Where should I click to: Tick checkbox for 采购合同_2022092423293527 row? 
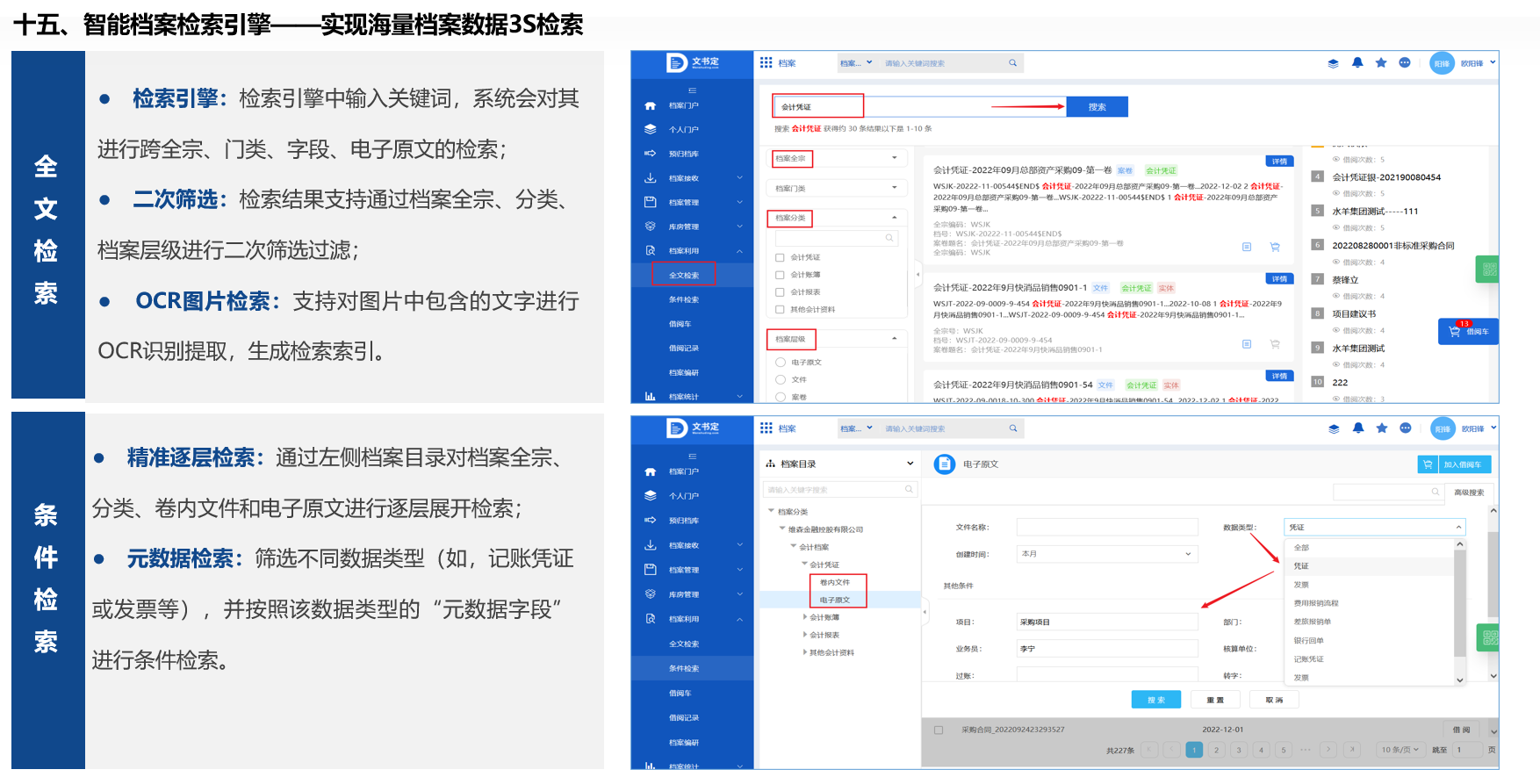tap(939, 730)
